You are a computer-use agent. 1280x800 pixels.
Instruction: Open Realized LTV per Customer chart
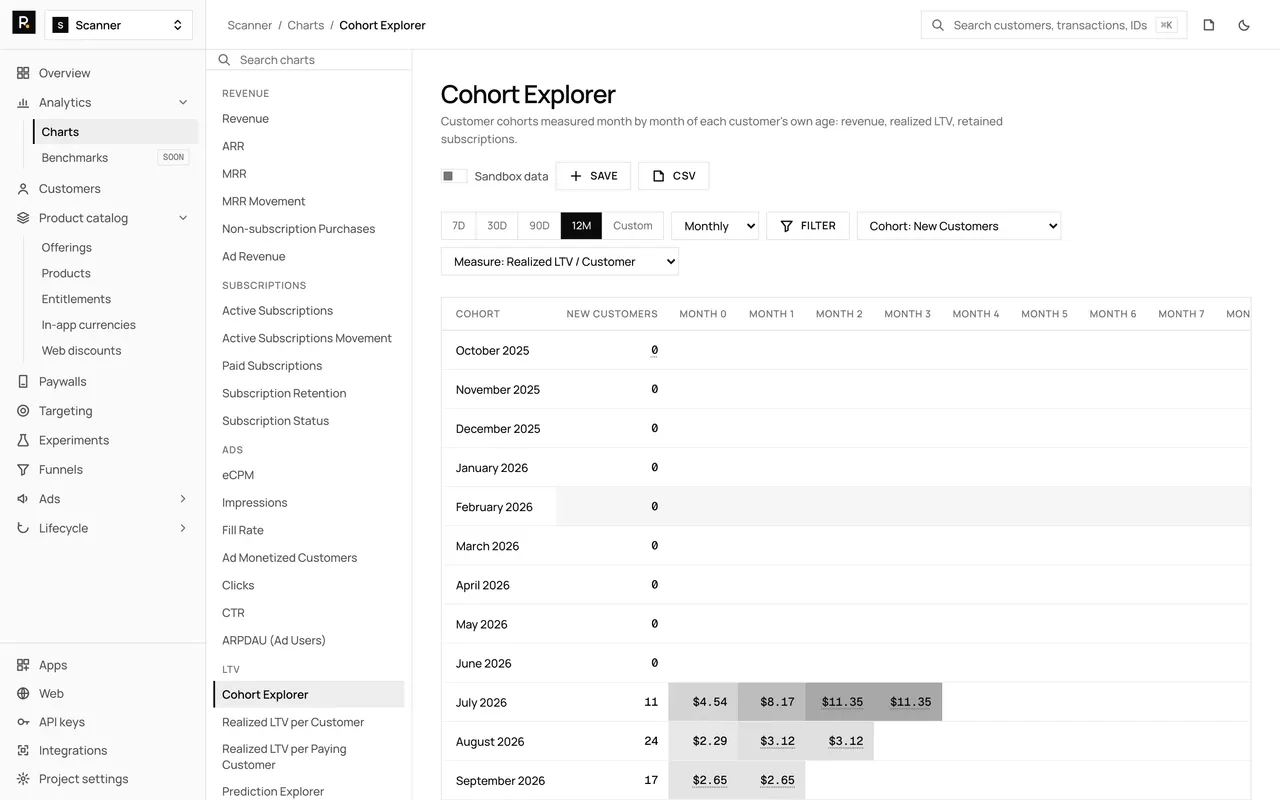tap(293, 722)
